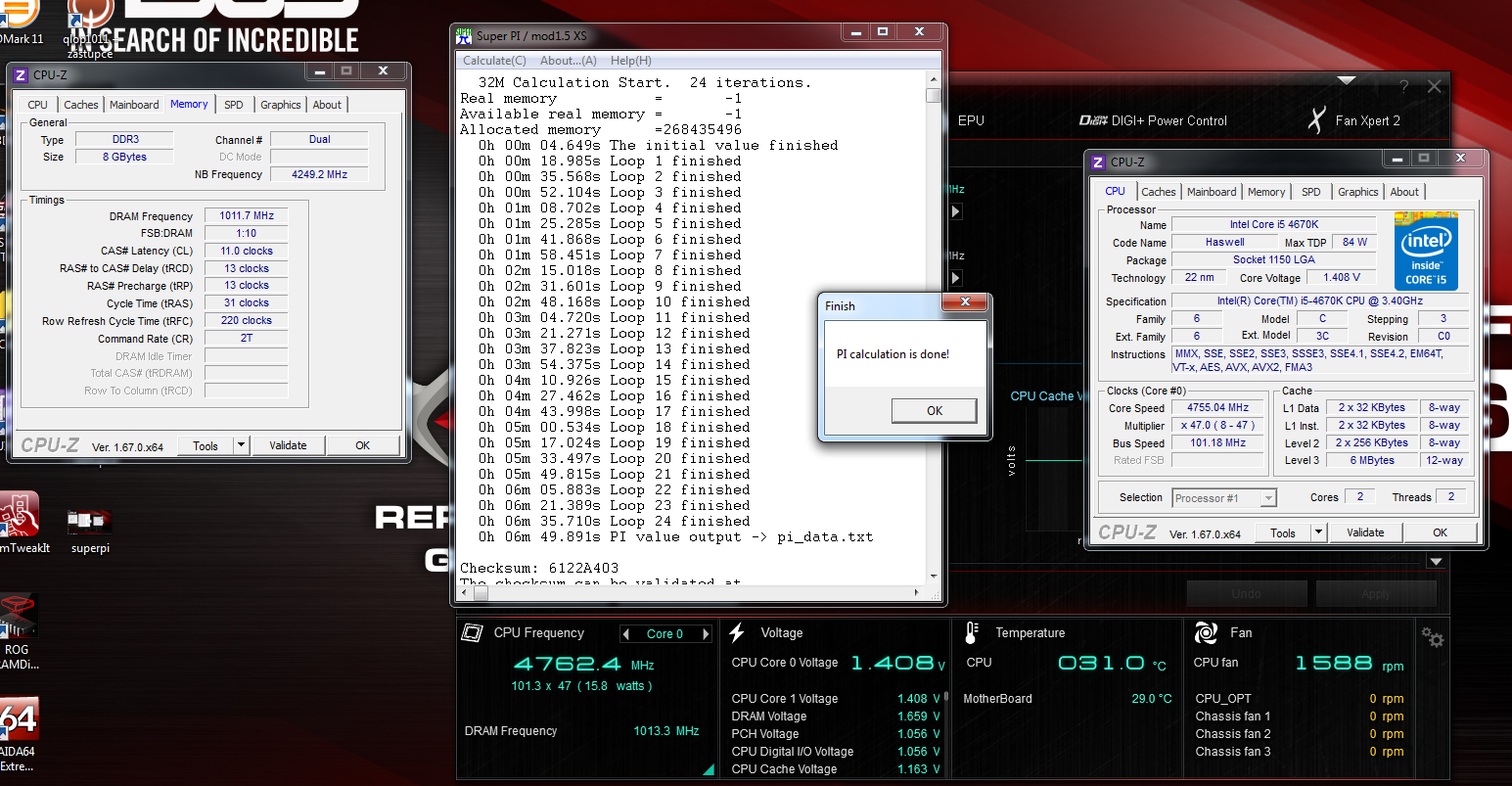Screen dimensions: 1512x786
Task: Click the Core Speed 4755.04 MHz field
Action: click(1218, 407)
